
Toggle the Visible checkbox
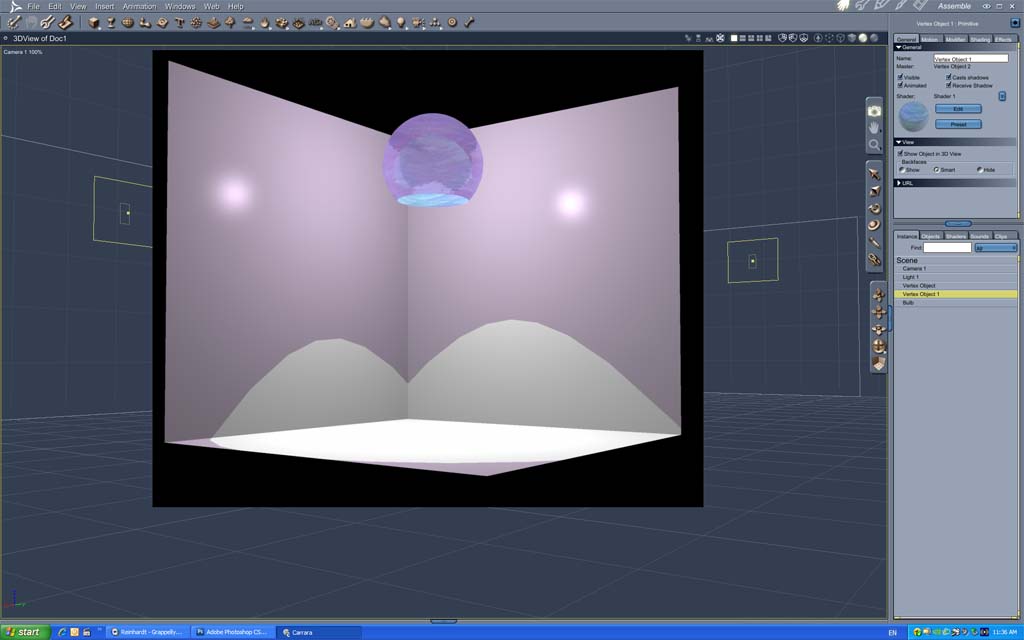[901, 77]
